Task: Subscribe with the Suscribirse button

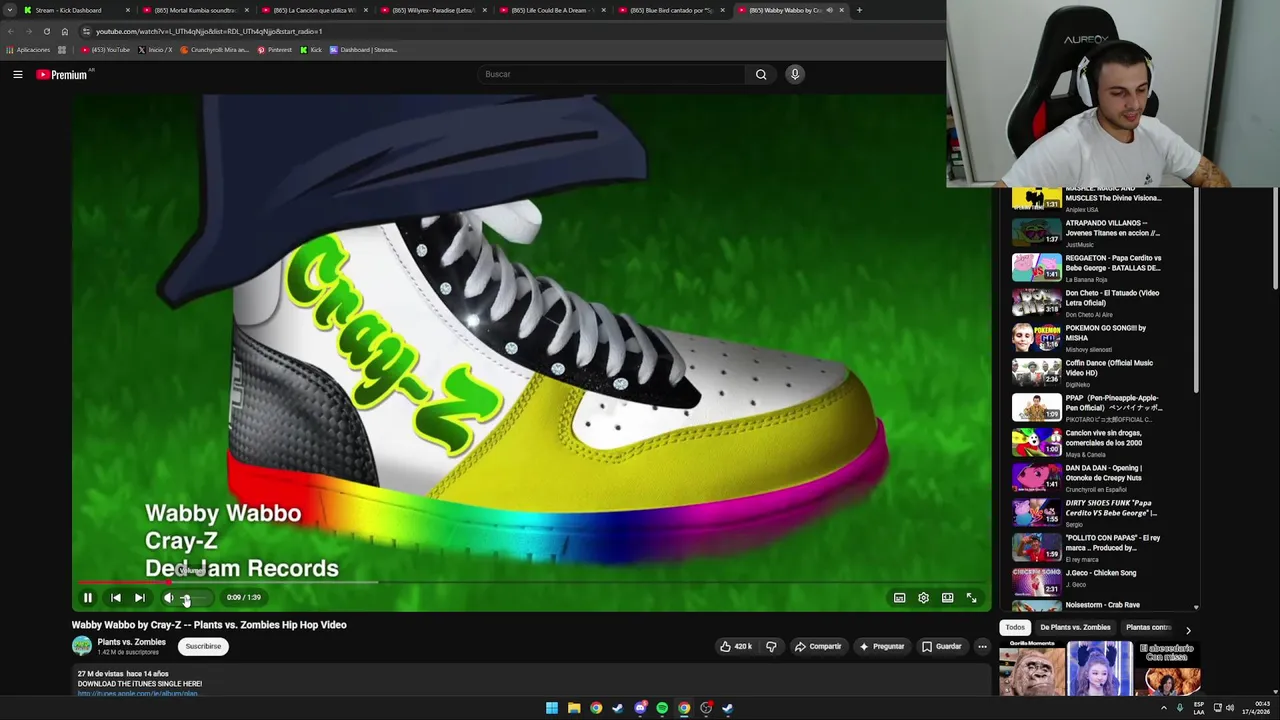Action: coord(203,647)
